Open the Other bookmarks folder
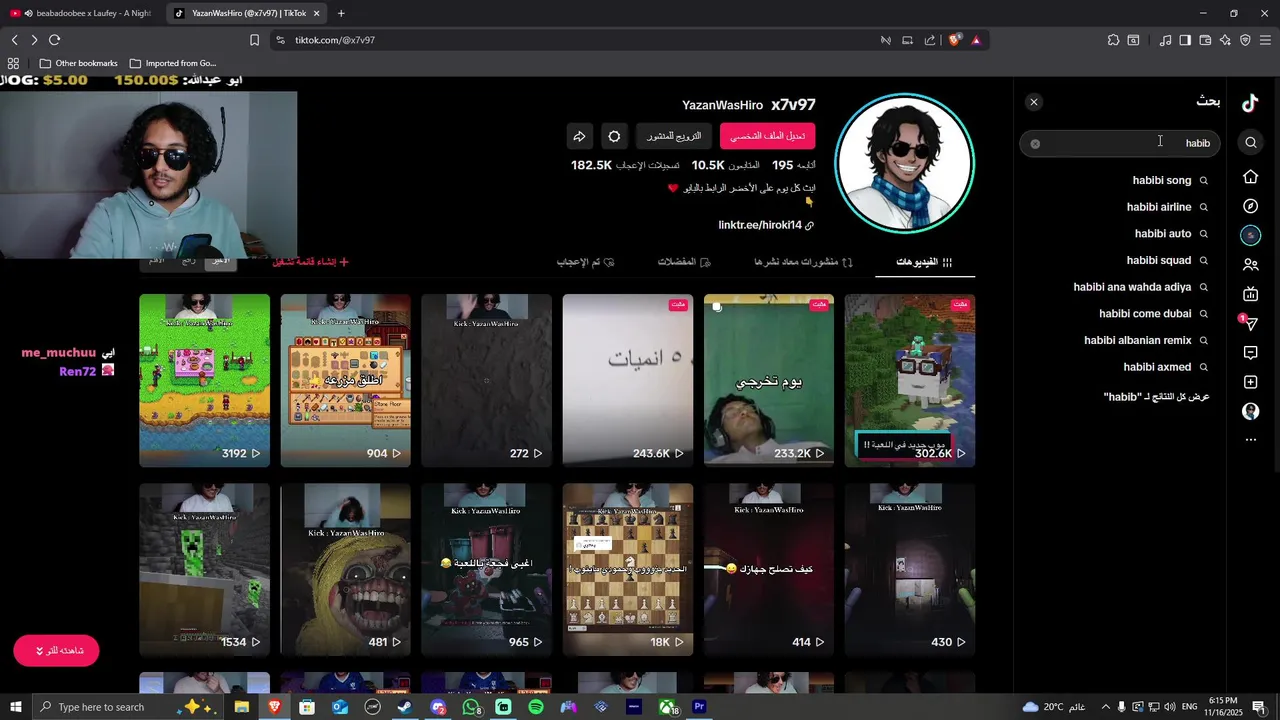 (78, 63)
